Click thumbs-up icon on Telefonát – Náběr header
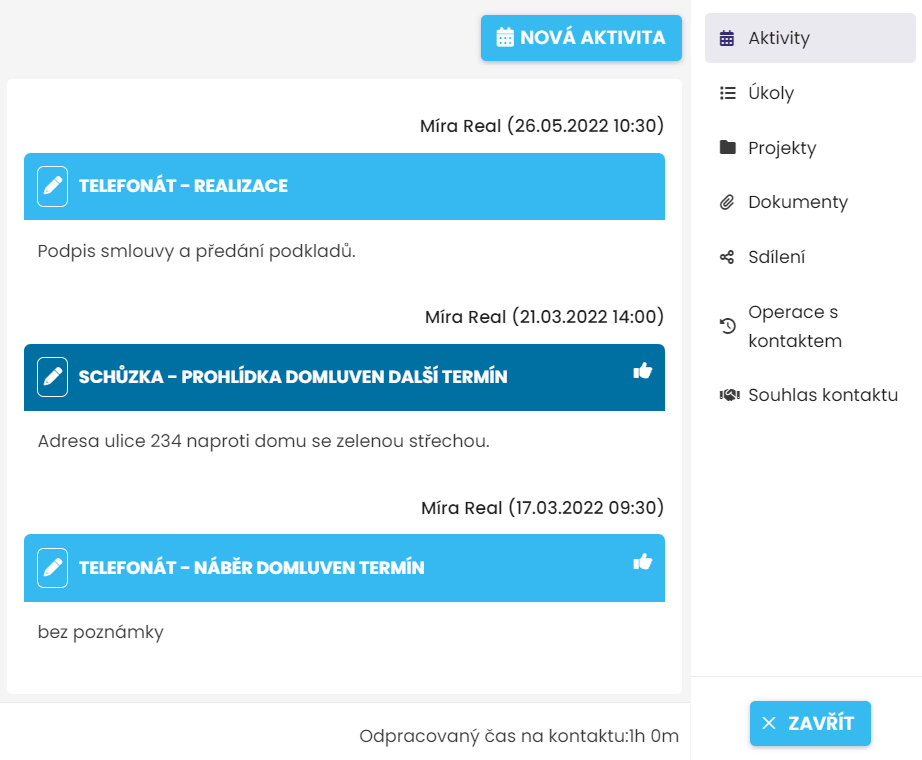 pyautogui.click(x=642, y=562)
